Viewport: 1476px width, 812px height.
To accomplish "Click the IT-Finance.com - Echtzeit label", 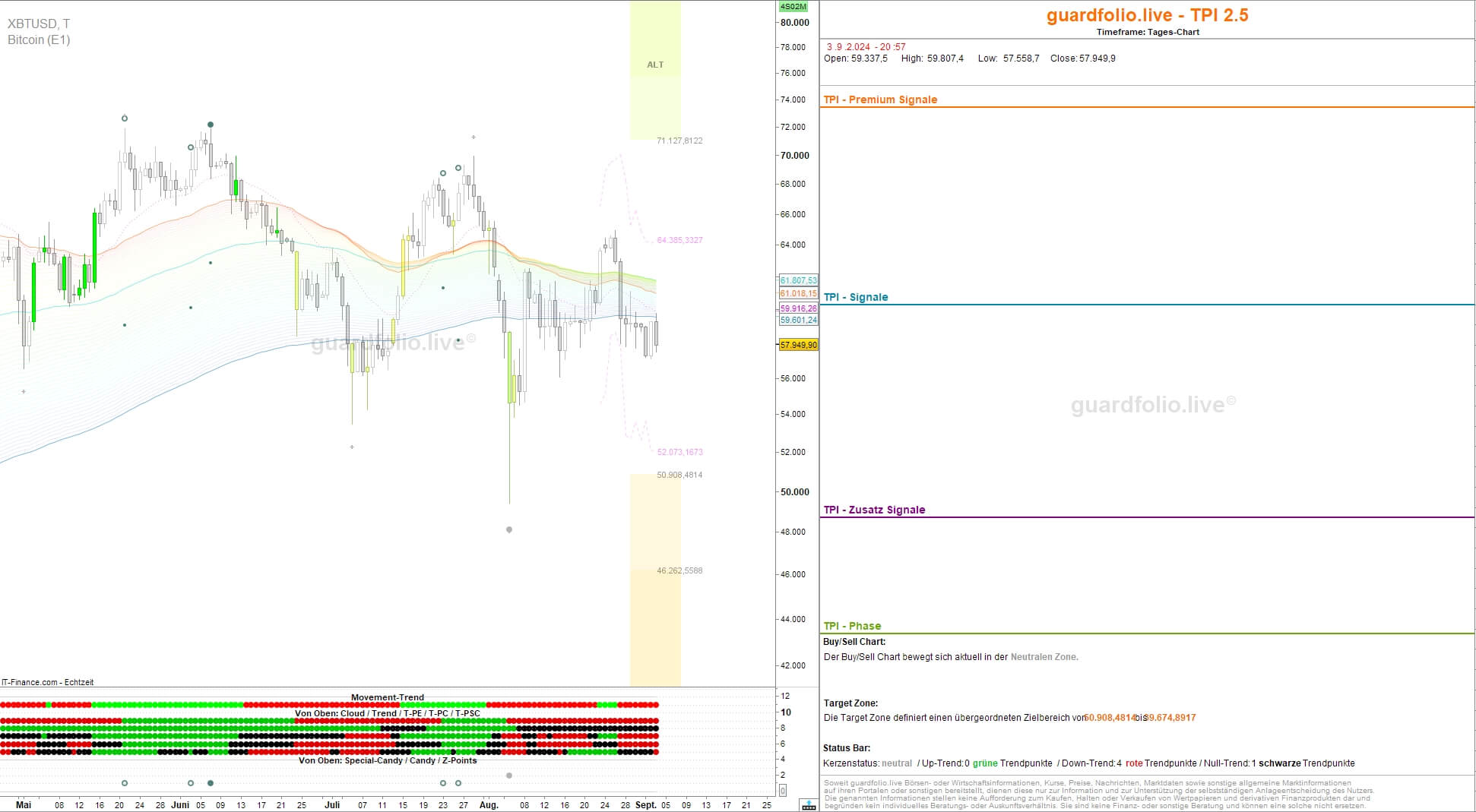I will [x=48, y=682].
